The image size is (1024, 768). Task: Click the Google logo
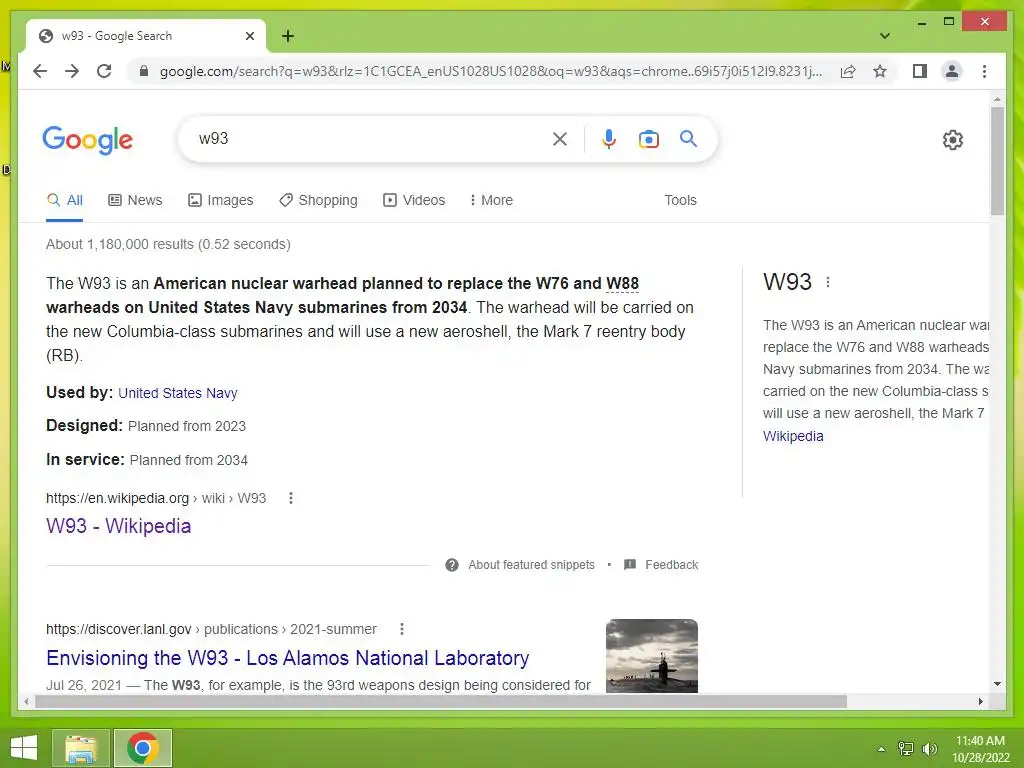pos(88,140)
